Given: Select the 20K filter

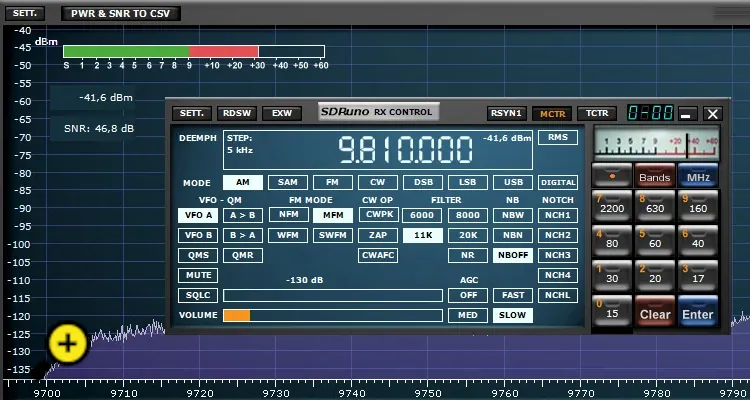Looking at the screenshot, I should (x=468, y=235).
